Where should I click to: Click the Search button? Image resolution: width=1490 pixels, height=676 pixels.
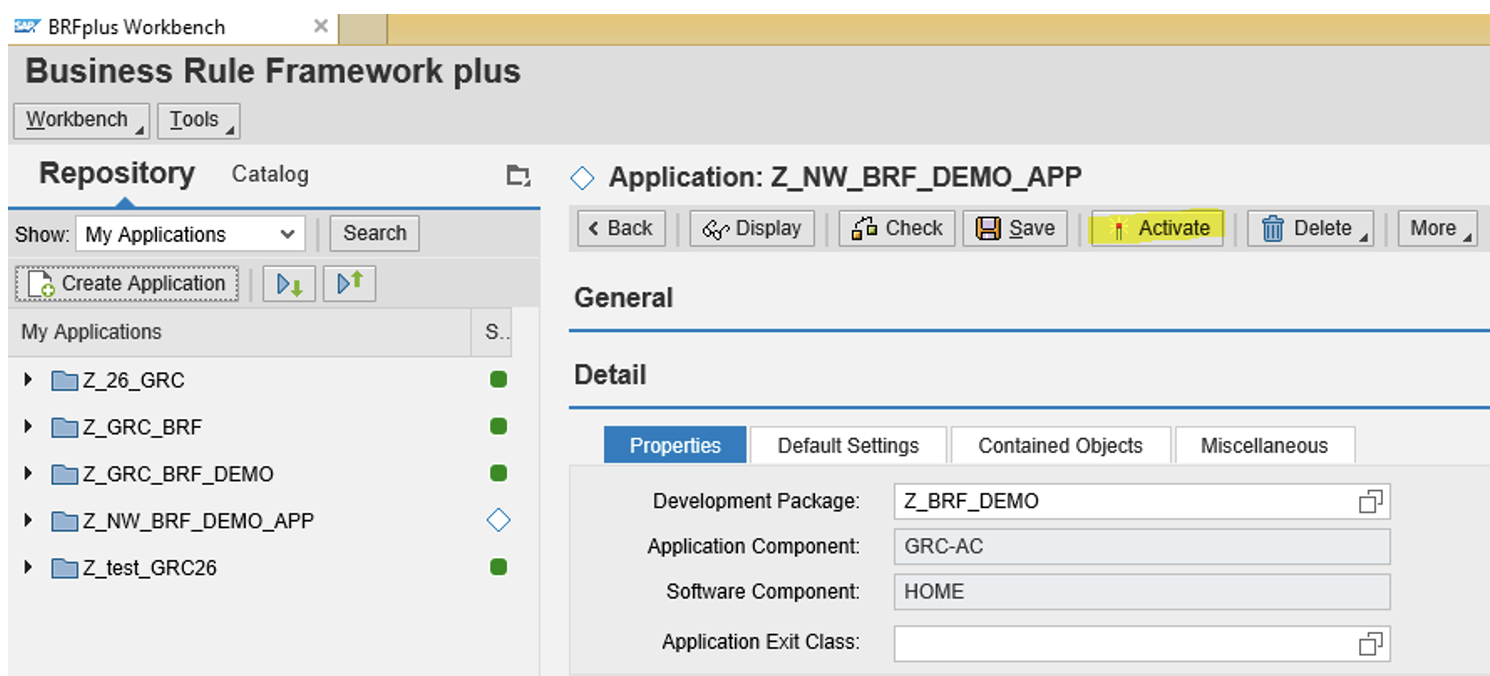[x=375, y=233]
